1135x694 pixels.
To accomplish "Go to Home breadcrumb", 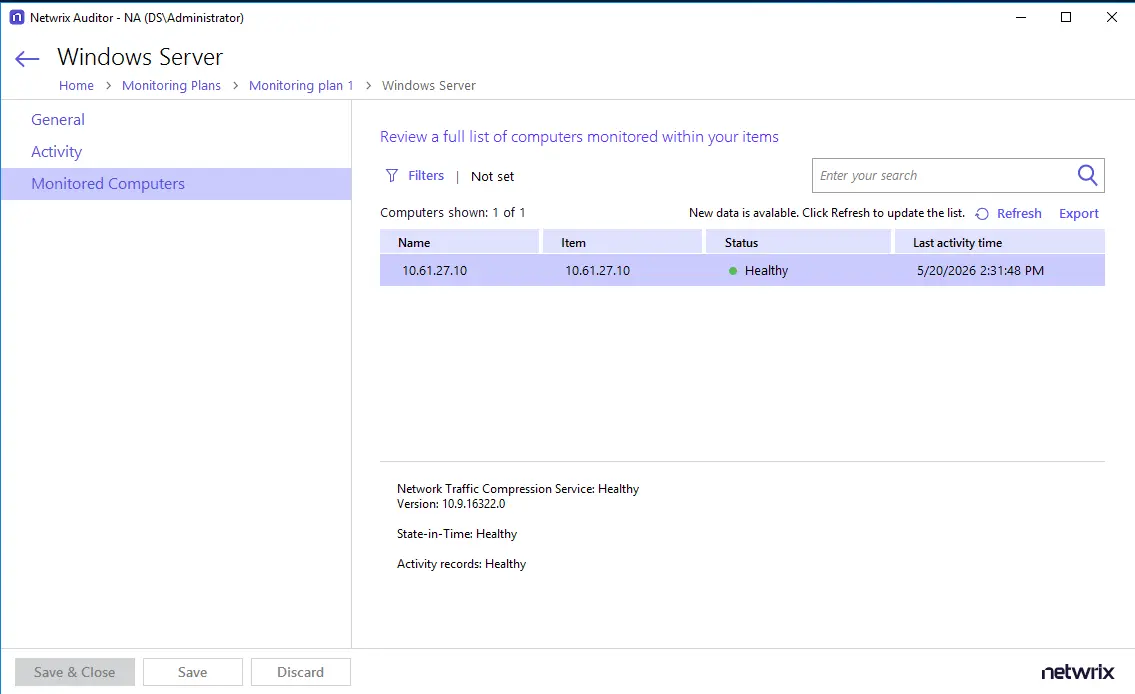I will [x=76, y=85].
